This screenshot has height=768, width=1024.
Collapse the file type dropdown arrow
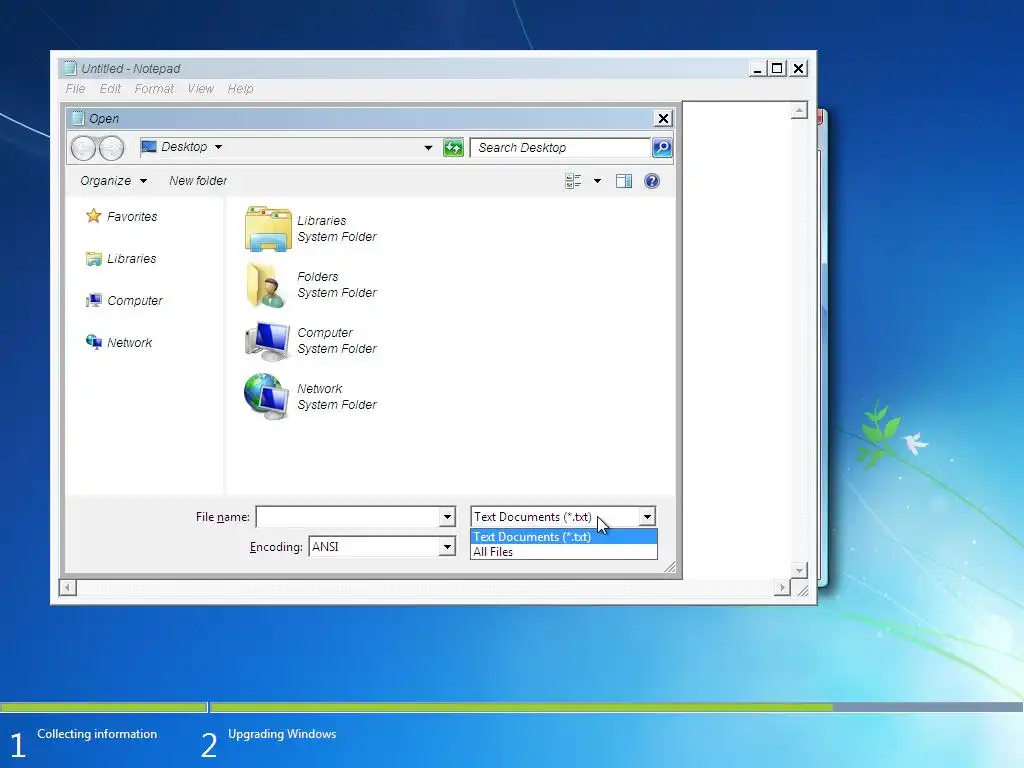click(x=647, y=517)
